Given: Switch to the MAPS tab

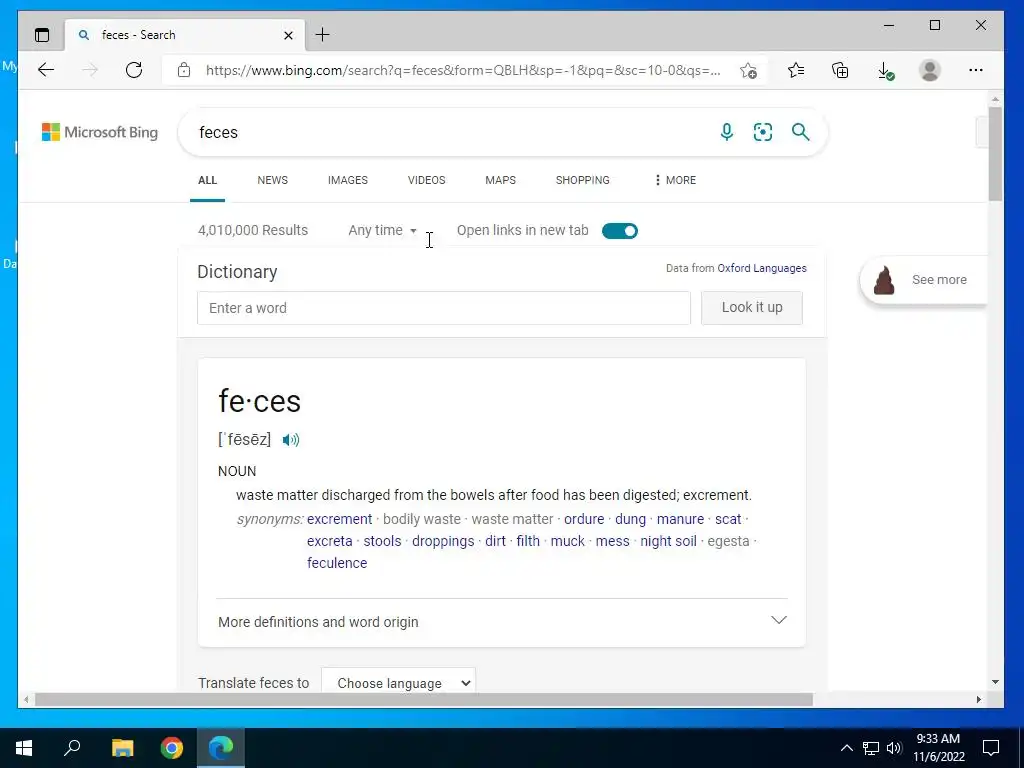Looking at the screenshot, I should tap(500, 180).
